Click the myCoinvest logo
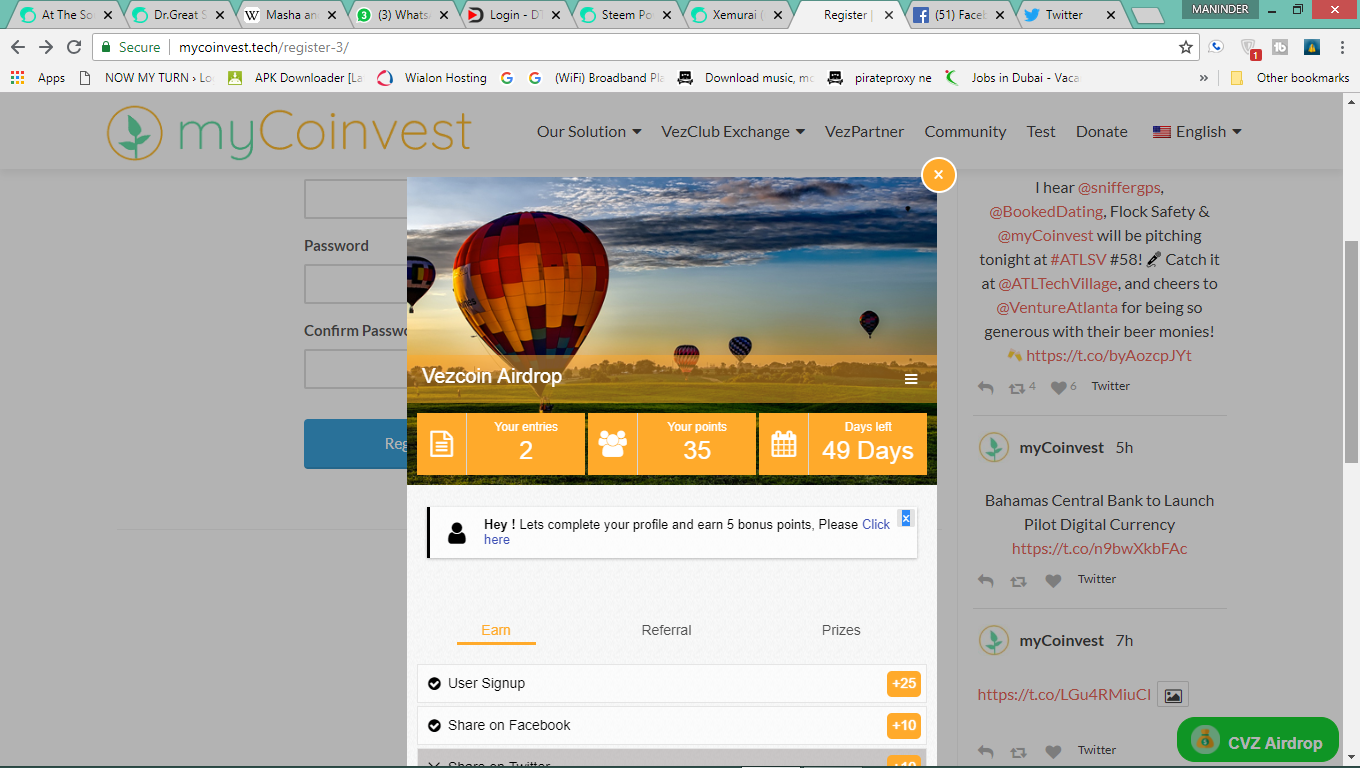This screenshot has height=768, width=1360. pyautogui.click(x=289, y=132)
